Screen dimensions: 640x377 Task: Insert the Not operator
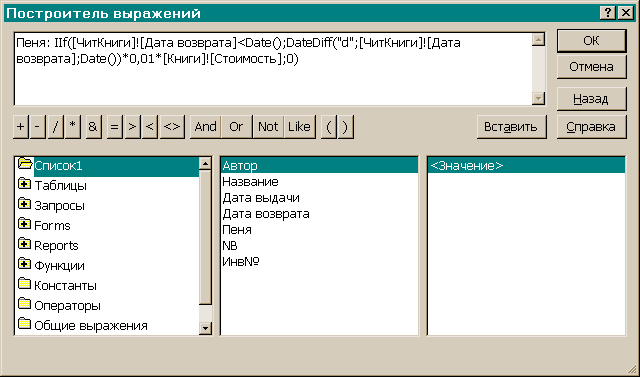pos(268,127)
